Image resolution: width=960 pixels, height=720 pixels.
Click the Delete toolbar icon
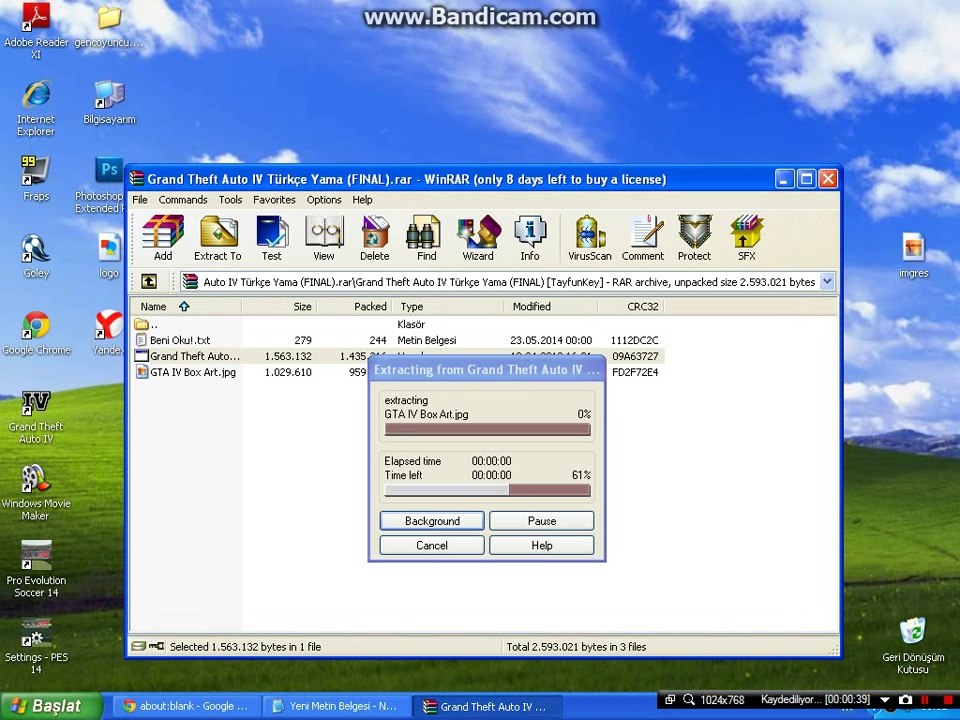click(x=375, y=238)
